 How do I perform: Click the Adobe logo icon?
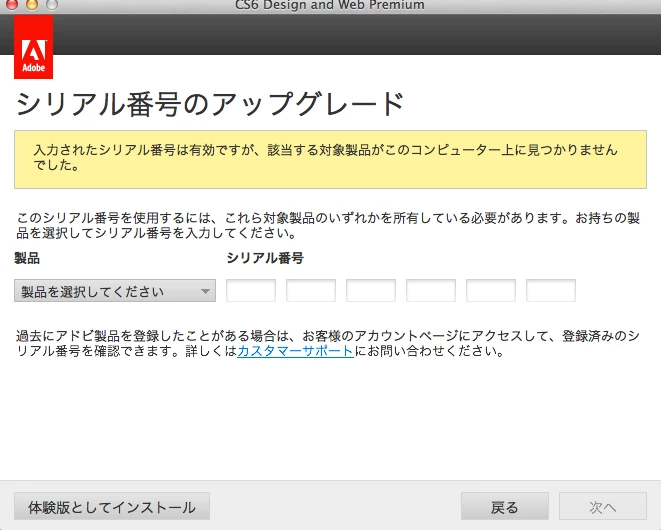point(33,47)
